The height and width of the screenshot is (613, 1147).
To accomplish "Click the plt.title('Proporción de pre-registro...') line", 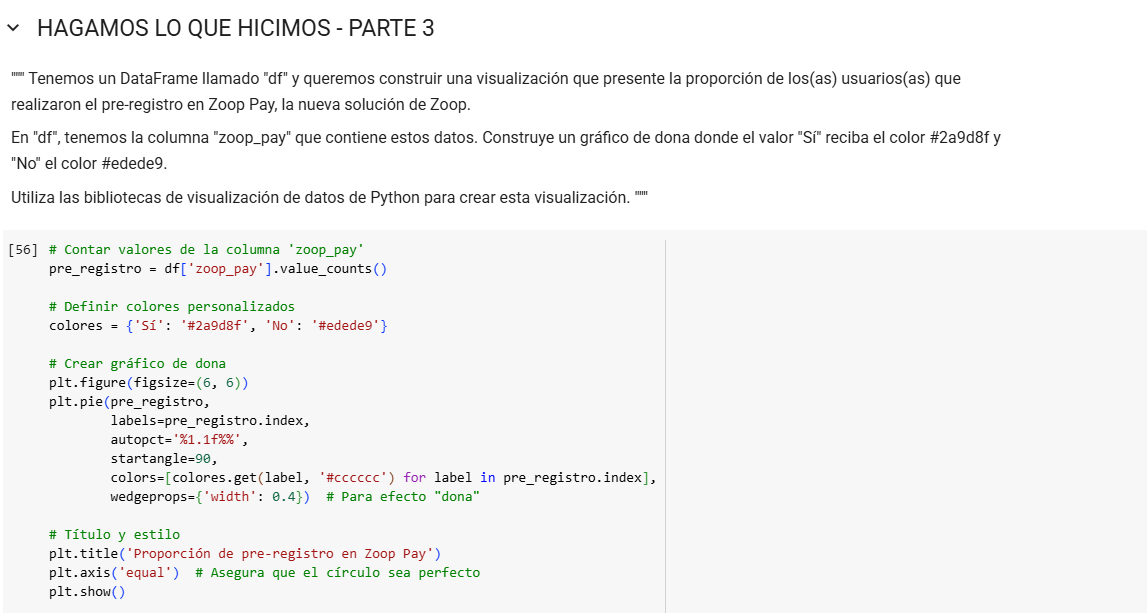I will (x=245, y=554).
